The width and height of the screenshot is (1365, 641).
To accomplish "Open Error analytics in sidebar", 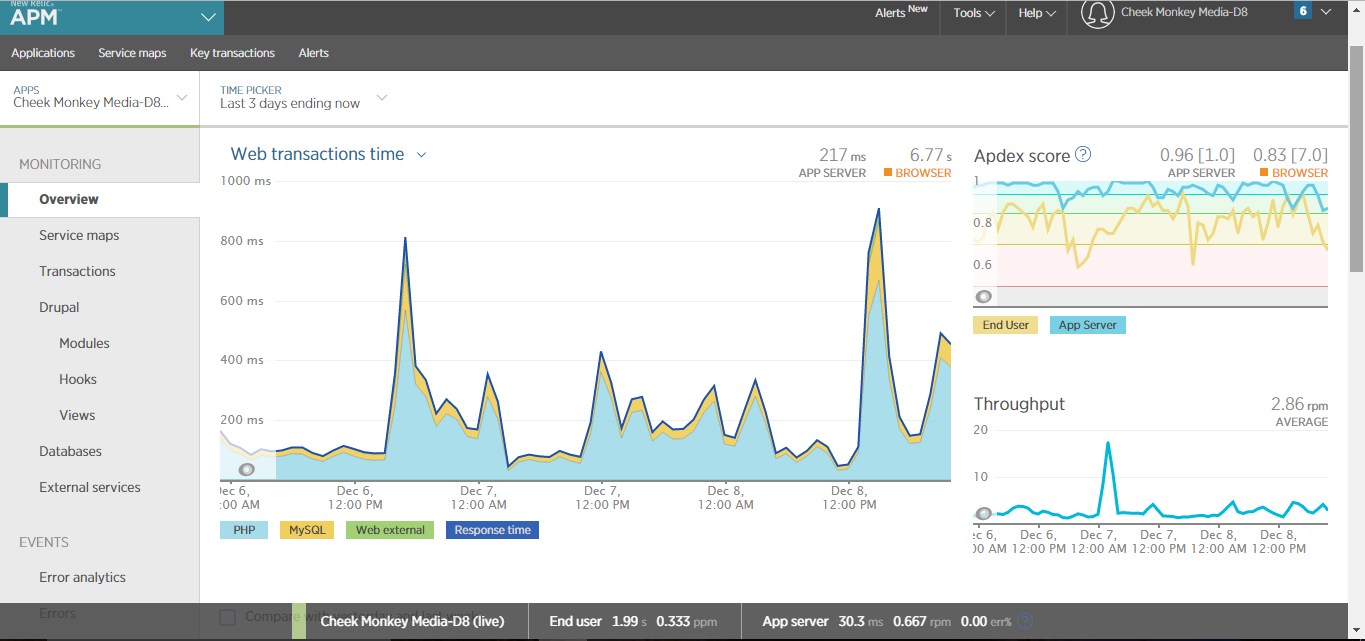I will 82,577.
